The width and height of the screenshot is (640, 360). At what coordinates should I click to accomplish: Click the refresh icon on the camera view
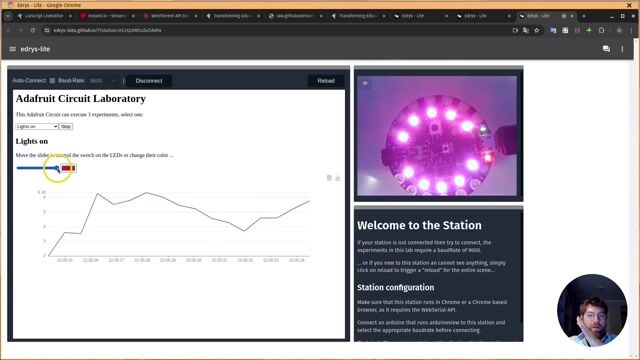click(365, 83)
